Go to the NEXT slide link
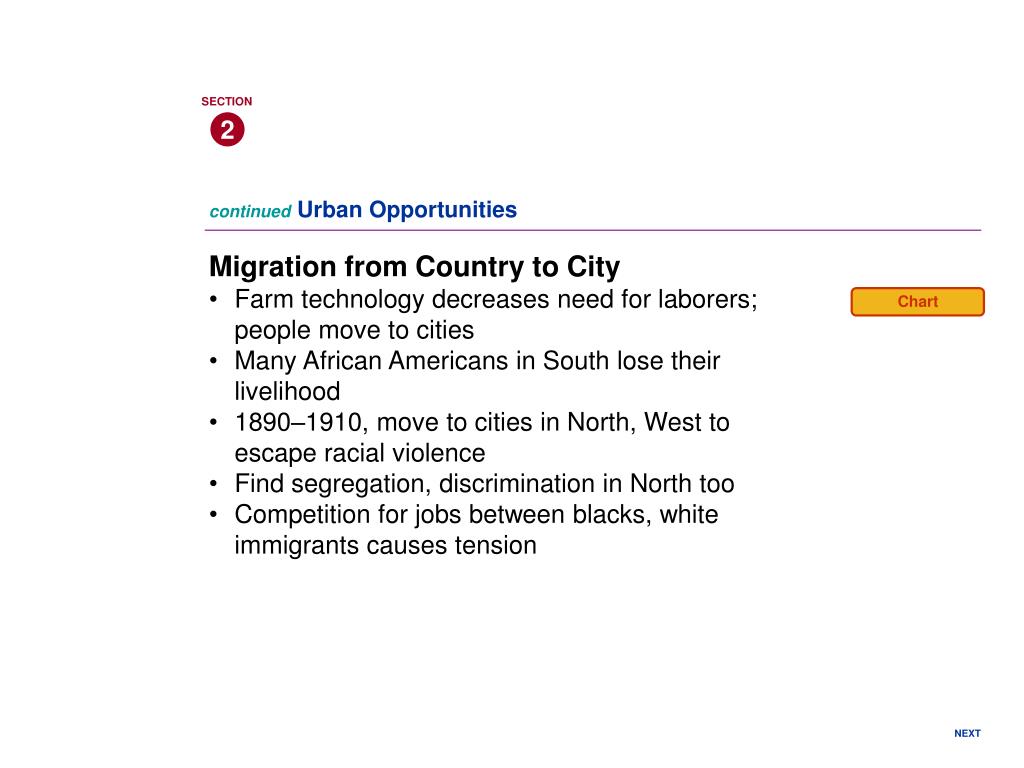 pos(967,733)
